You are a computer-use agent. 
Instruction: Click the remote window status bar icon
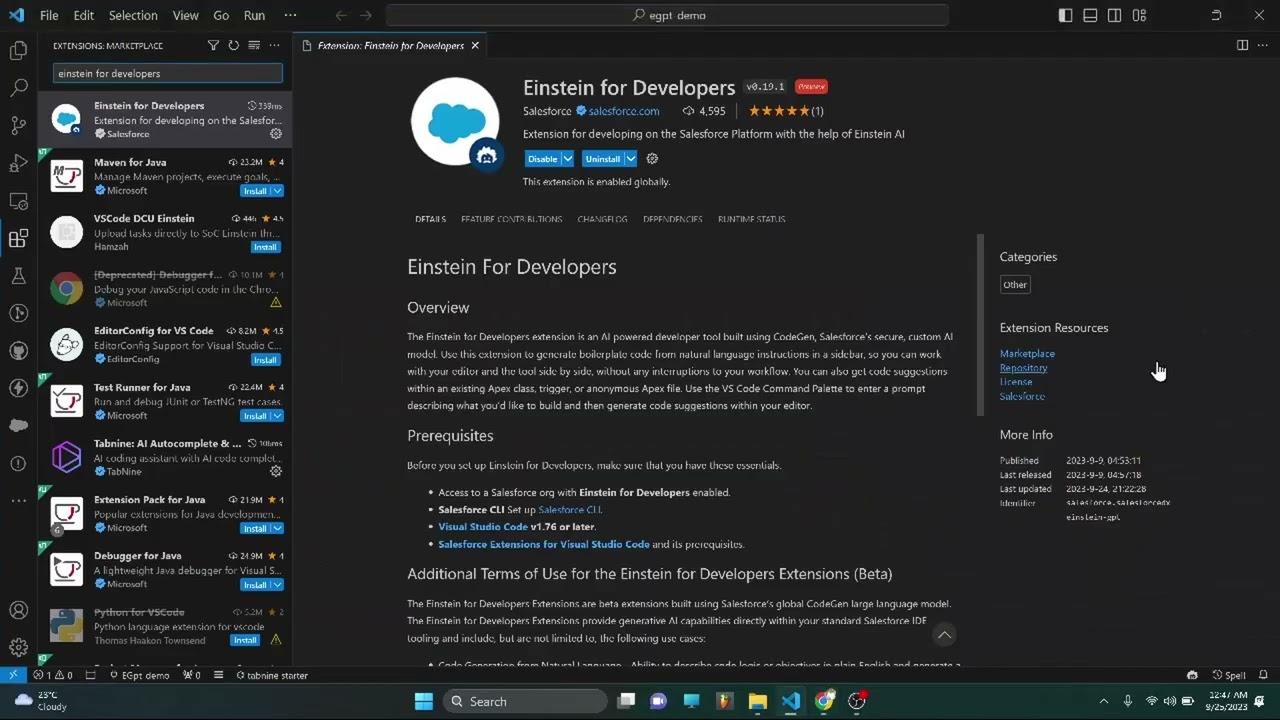pos(13,675)
